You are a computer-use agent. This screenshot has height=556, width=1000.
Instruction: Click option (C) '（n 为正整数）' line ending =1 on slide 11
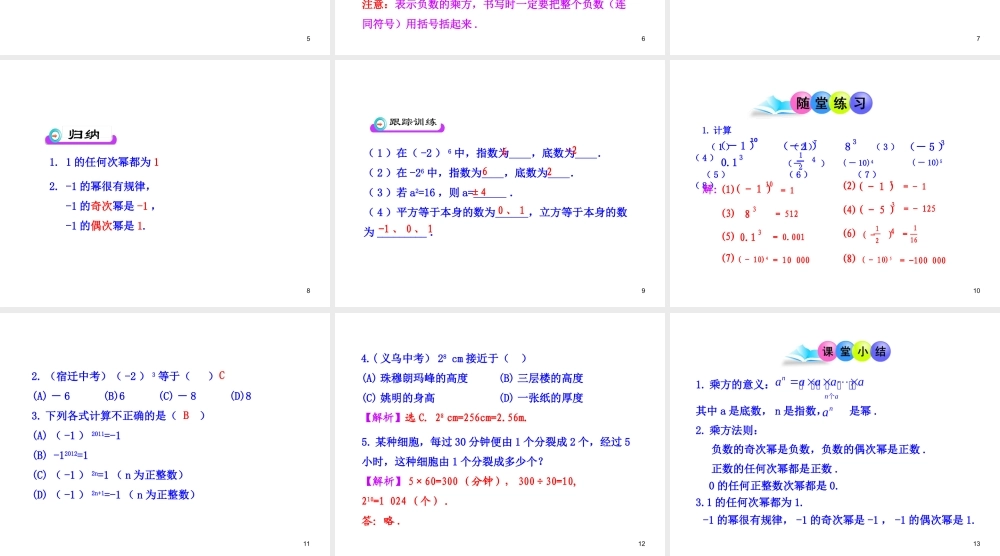coord(108,475)
